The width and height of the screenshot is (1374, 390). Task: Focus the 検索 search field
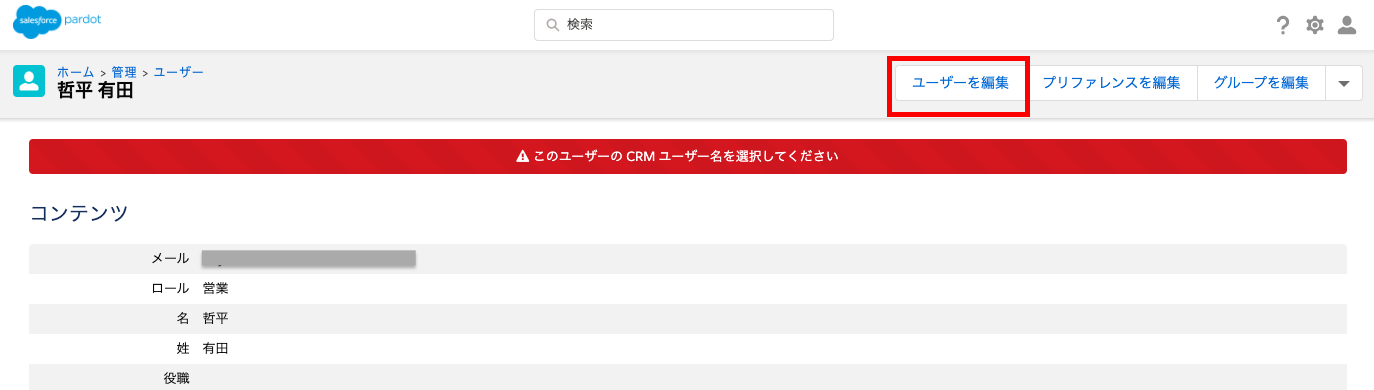(x=684, y=25)
